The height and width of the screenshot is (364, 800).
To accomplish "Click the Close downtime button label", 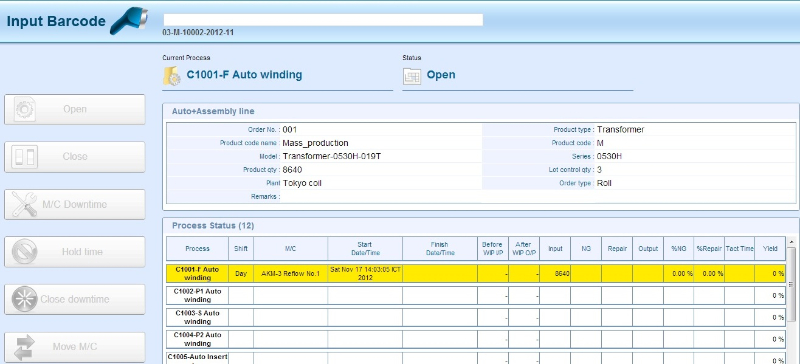I will pyautogui.click(x=75, y=299).
